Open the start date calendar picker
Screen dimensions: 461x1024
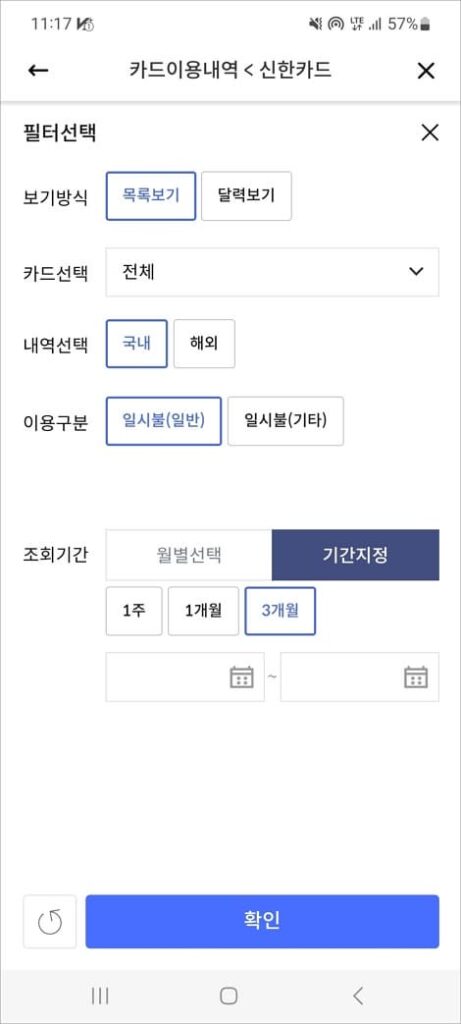241,677
